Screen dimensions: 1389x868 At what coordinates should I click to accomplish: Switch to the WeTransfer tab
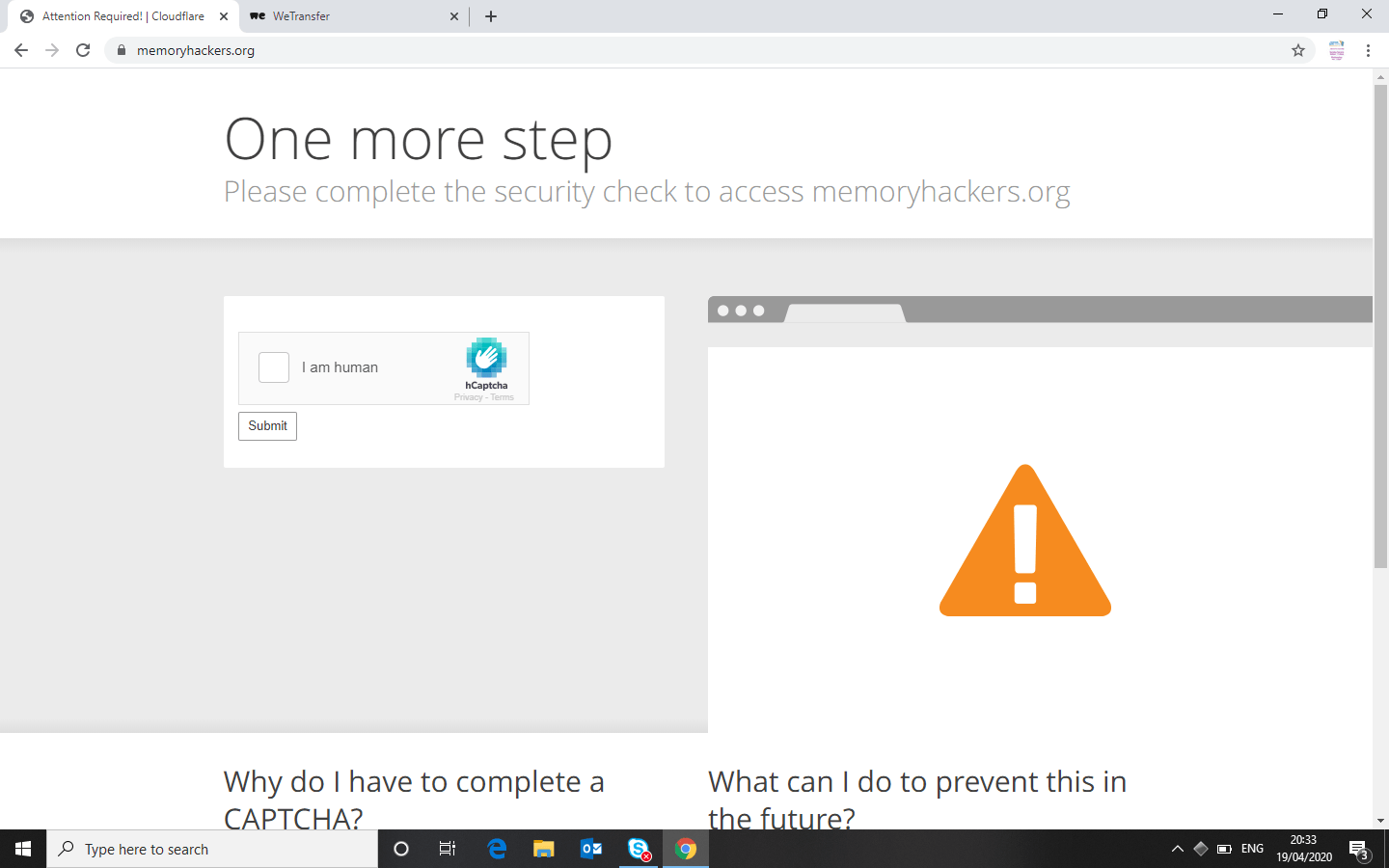point(352,16)
